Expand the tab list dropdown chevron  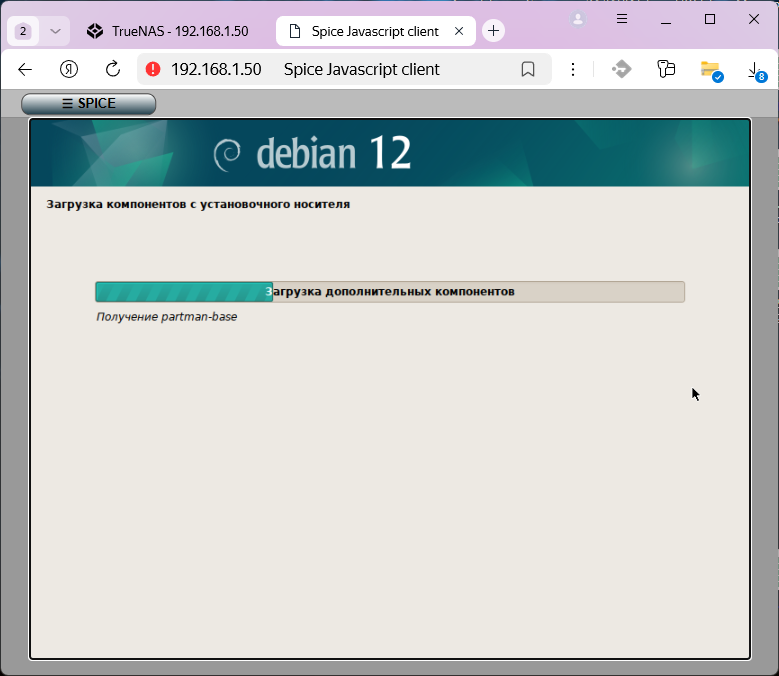point(55,31)
